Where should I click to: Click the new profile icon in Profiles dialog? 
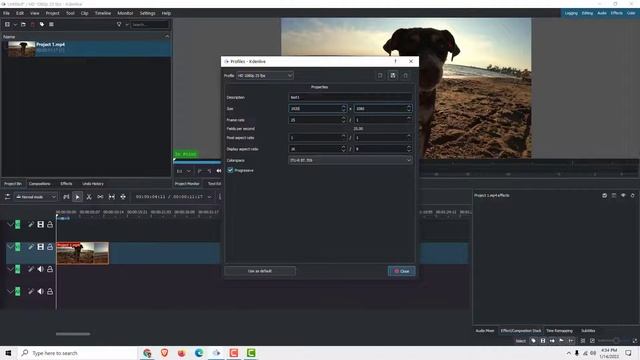(x=380, y=76)
